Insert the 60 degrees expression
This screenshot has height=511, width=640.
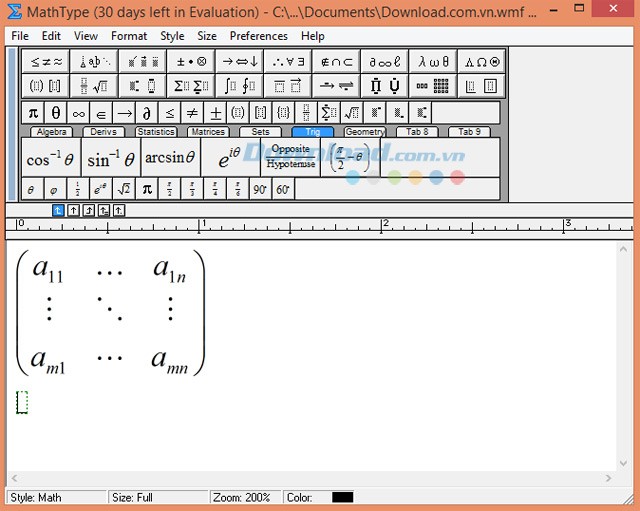283,189
